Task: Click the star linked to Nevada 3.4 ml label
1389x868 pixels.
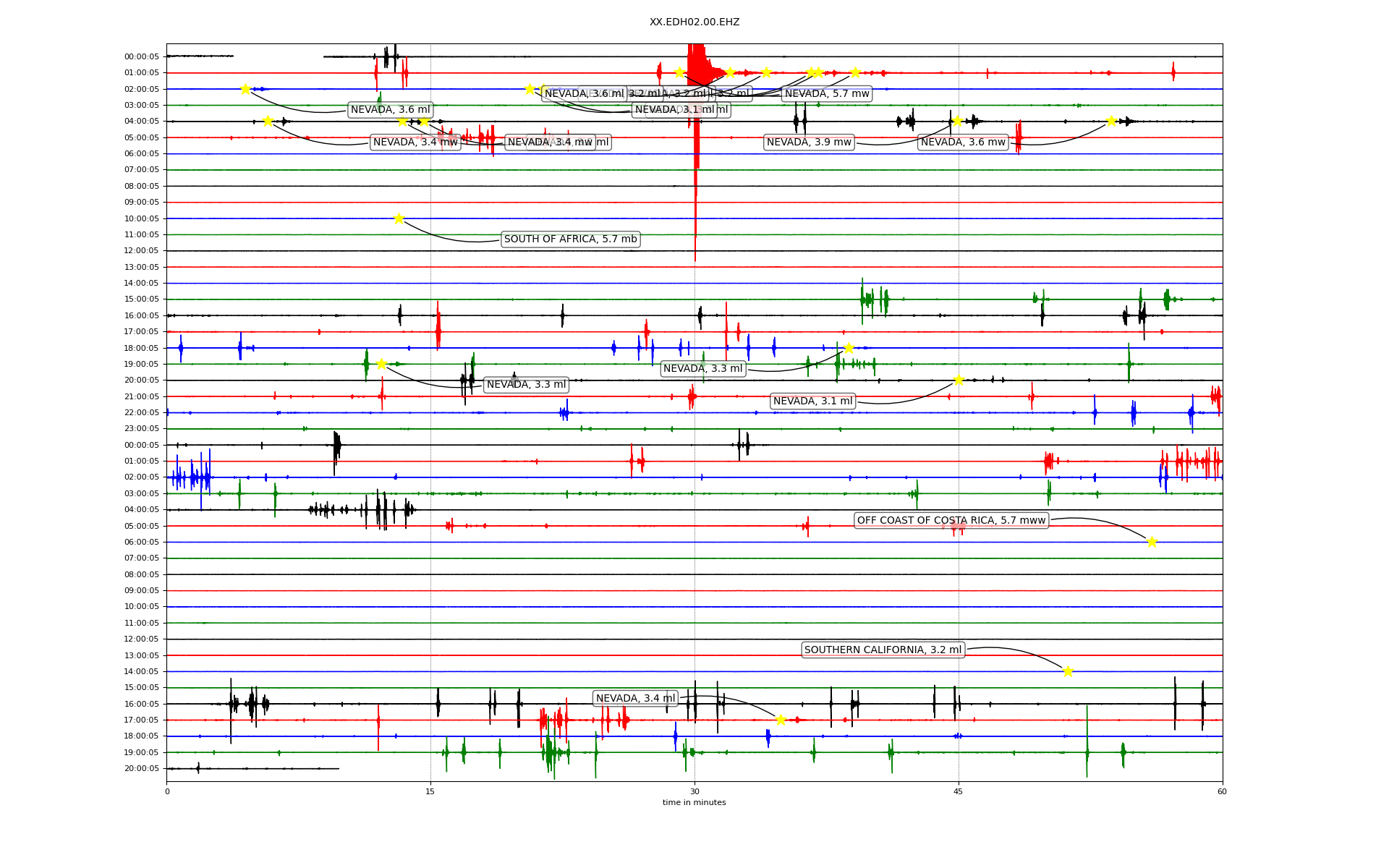Action: pos(781,720)
